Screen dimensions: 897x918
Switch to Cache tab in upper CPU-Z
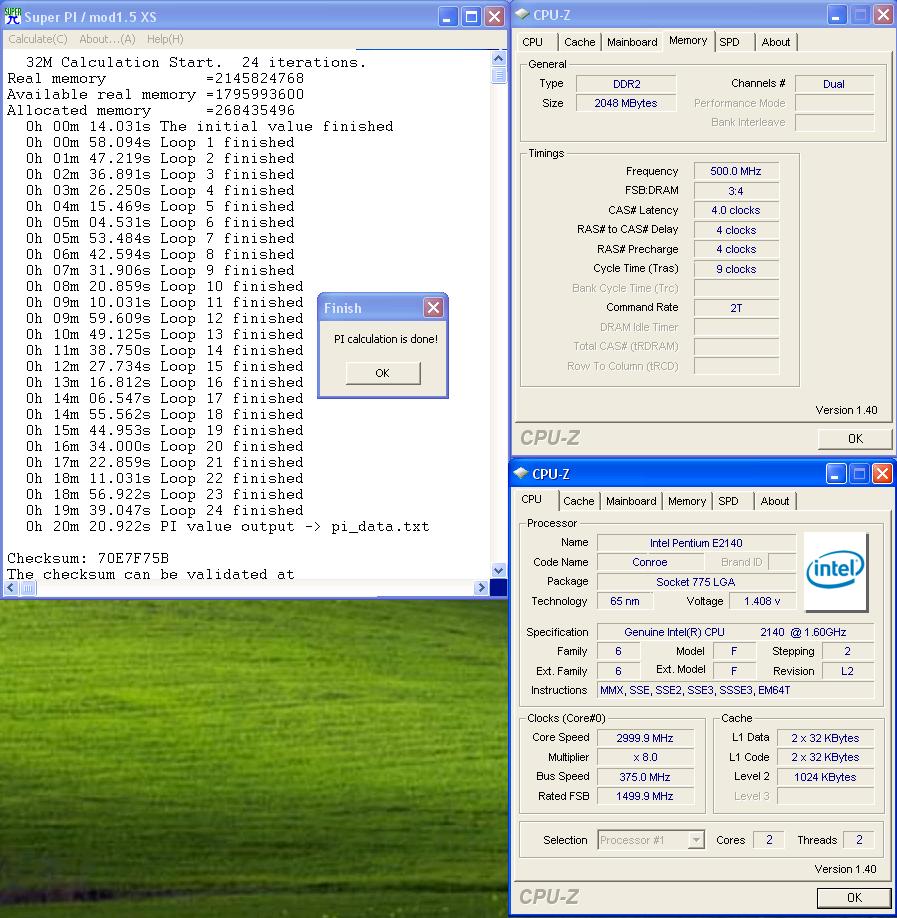[580, 42]
